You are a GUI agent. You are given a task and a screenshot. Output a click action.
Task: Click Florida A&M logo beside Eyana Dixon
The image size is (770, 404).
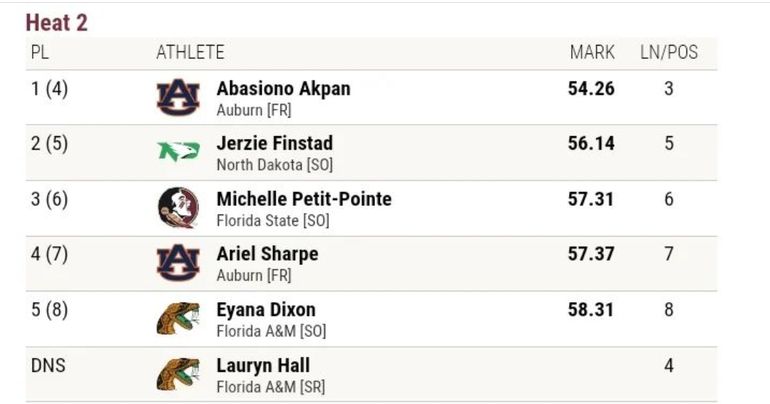[178, 319]
